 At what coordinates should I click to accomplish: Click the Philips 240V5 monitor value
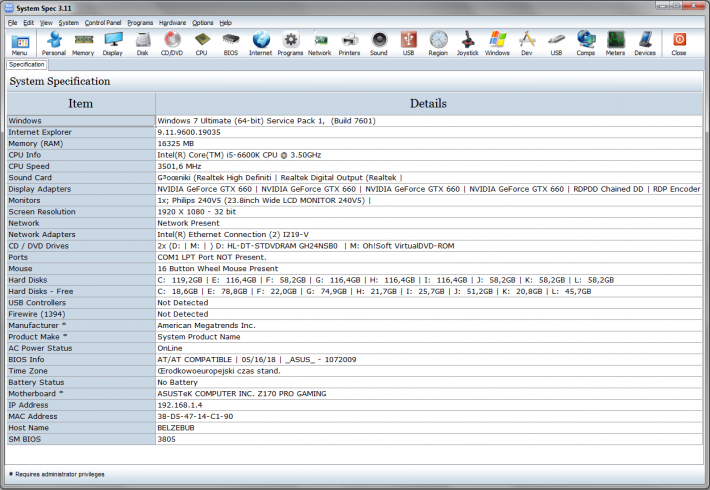[428, 200]
